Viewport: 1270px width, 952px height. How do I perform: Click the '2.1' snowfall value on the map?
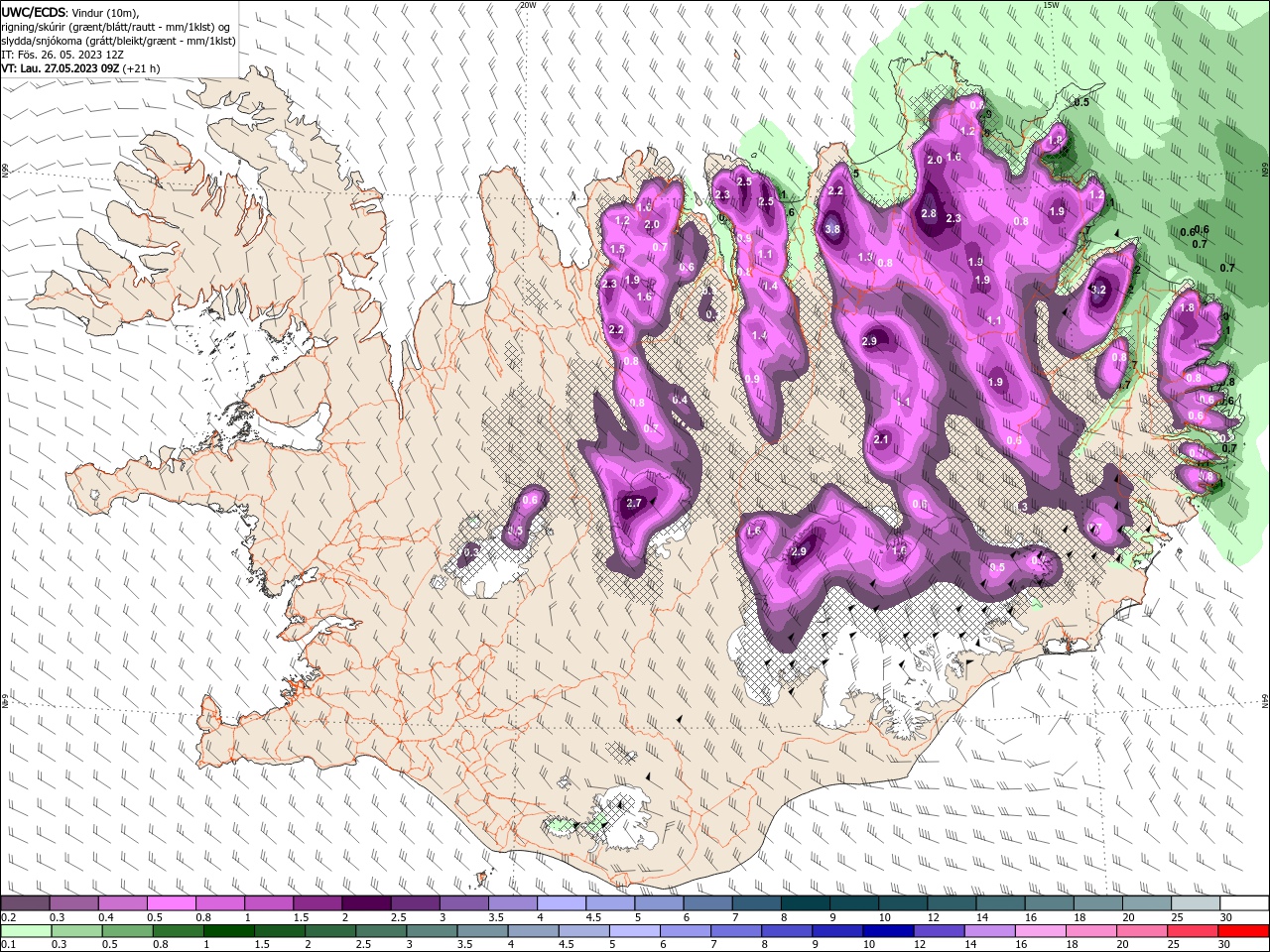pyautogui.click(x=881, y=439)
